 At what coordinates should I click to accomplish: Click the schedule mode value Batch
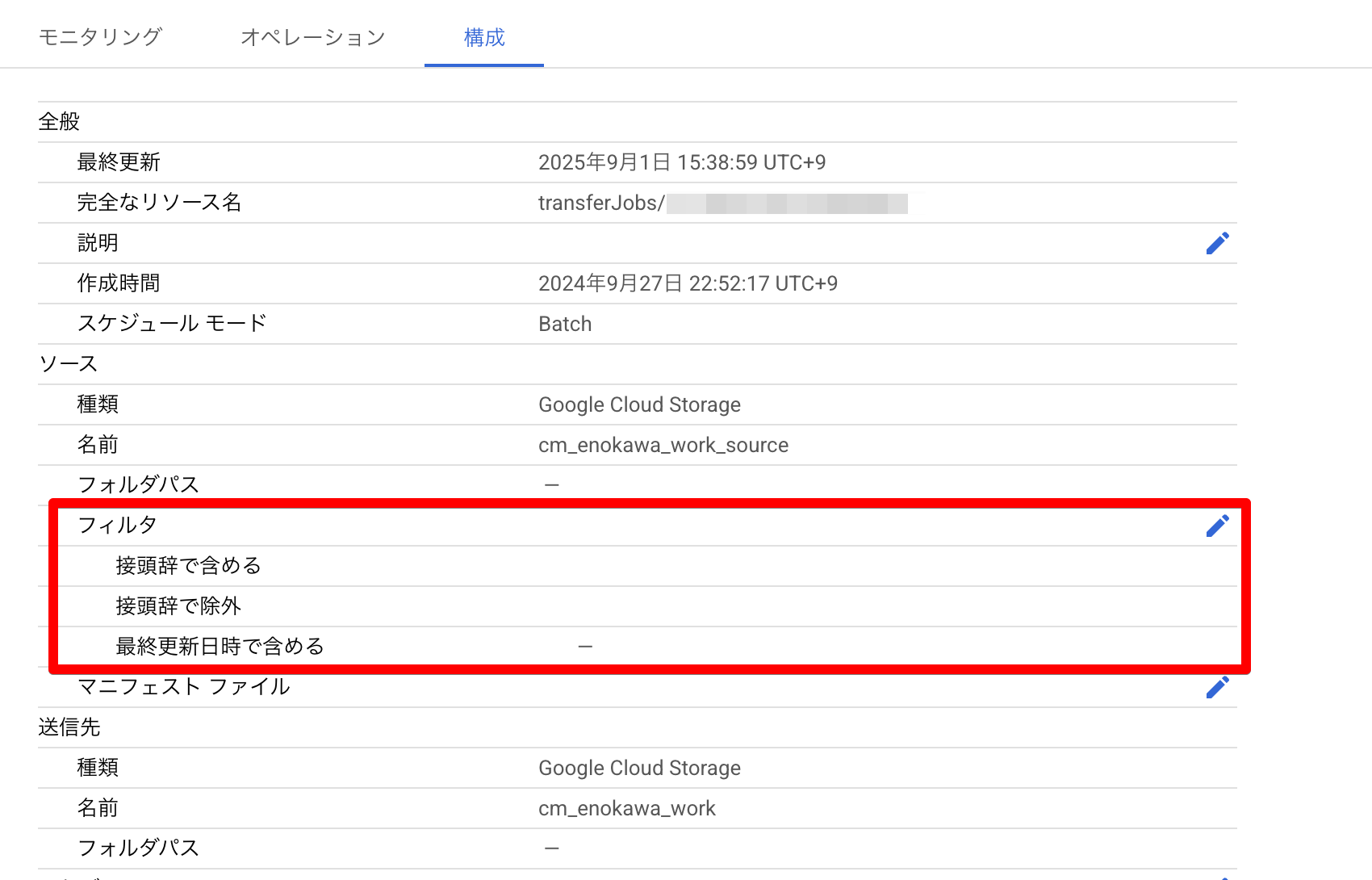(x=565, y=324)
